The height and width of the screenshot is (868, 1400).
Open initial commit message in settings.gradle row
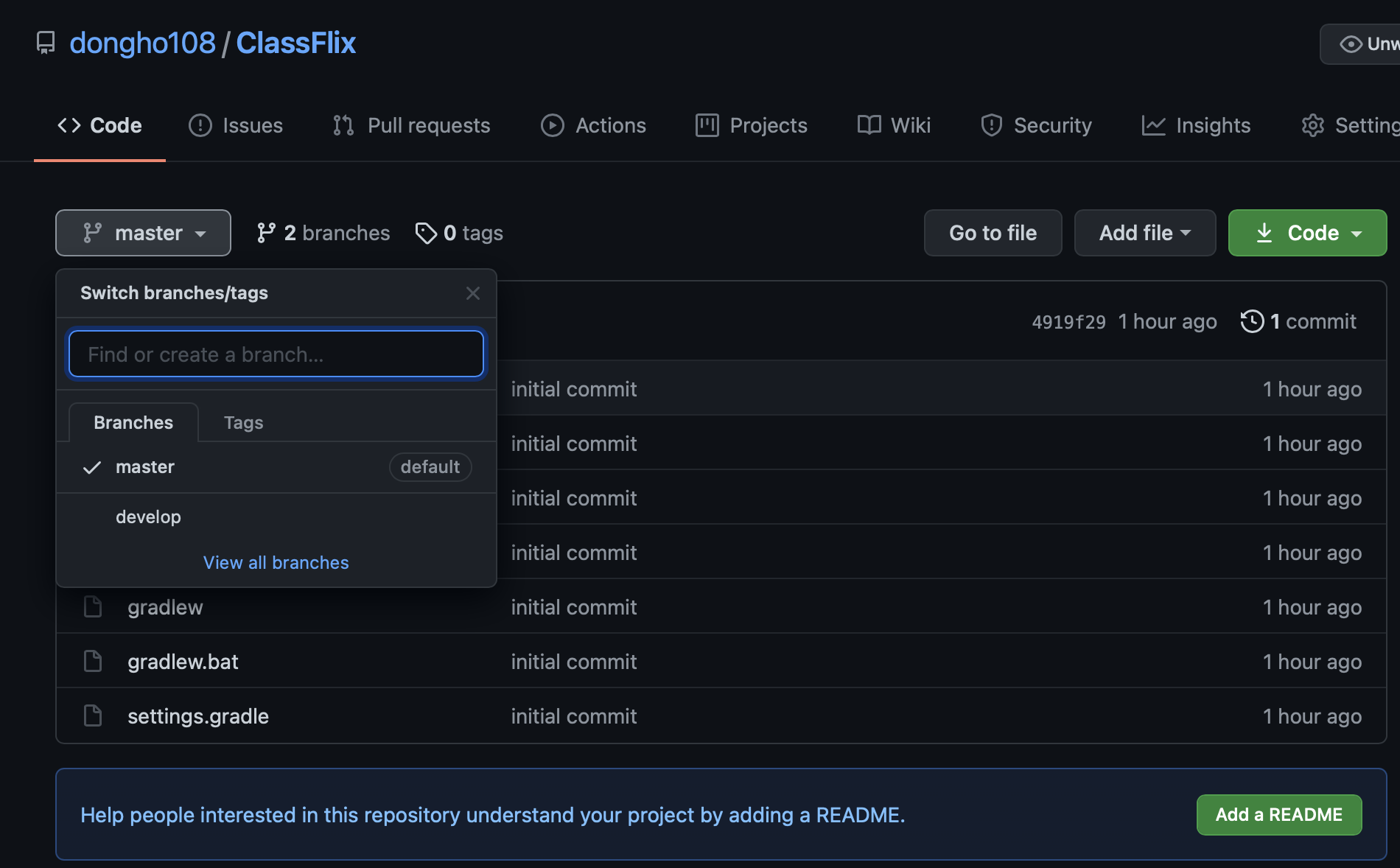click(x=574, y=716)
